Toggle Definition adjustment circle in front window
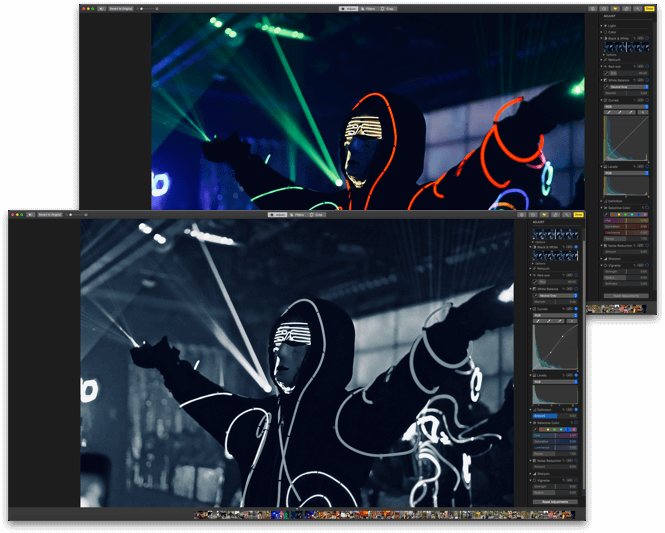The image size is (665, 533). (x=576, y=410)
